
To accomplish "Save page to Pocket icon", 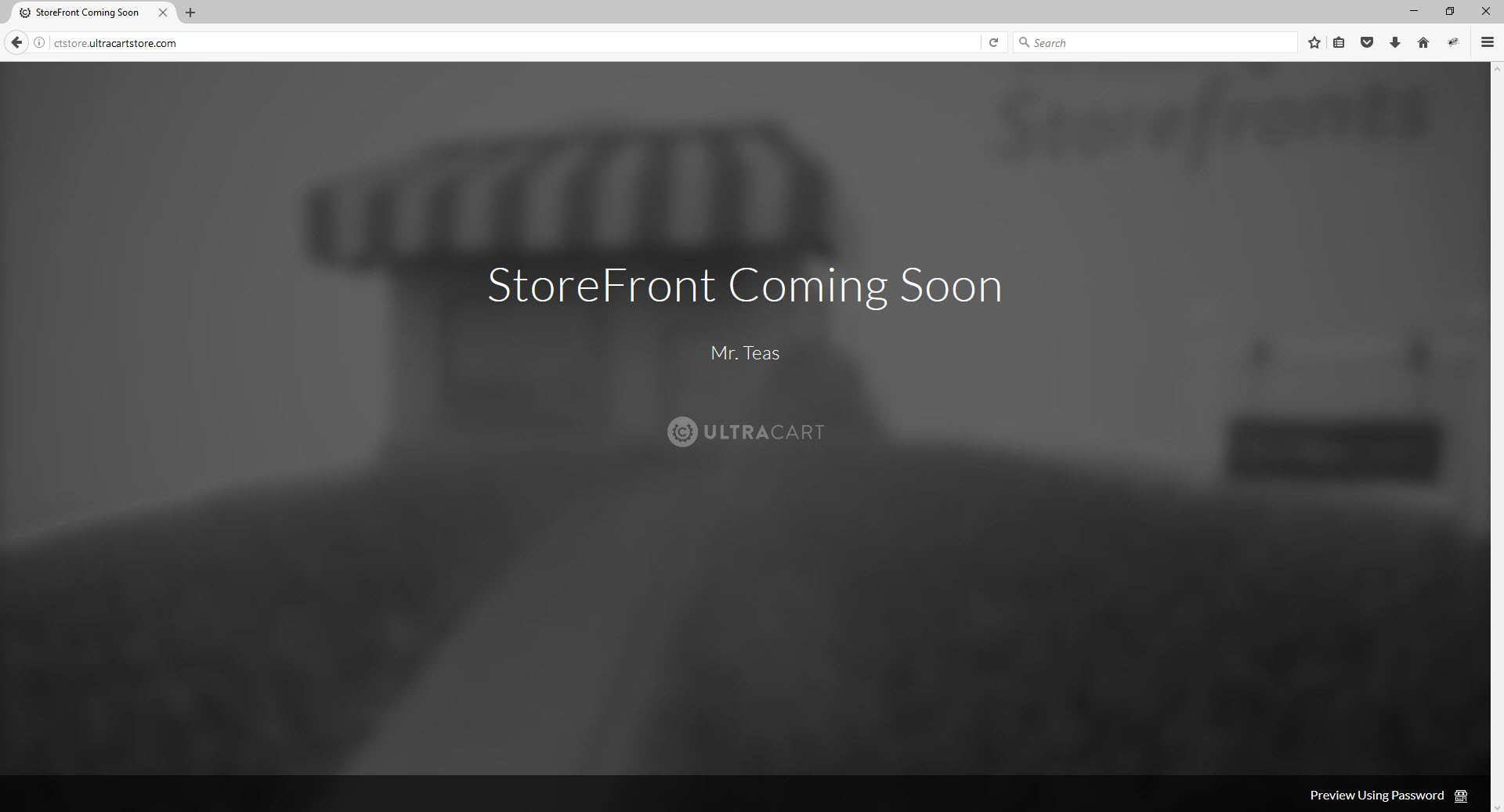I will click(x=1367, y=43).
